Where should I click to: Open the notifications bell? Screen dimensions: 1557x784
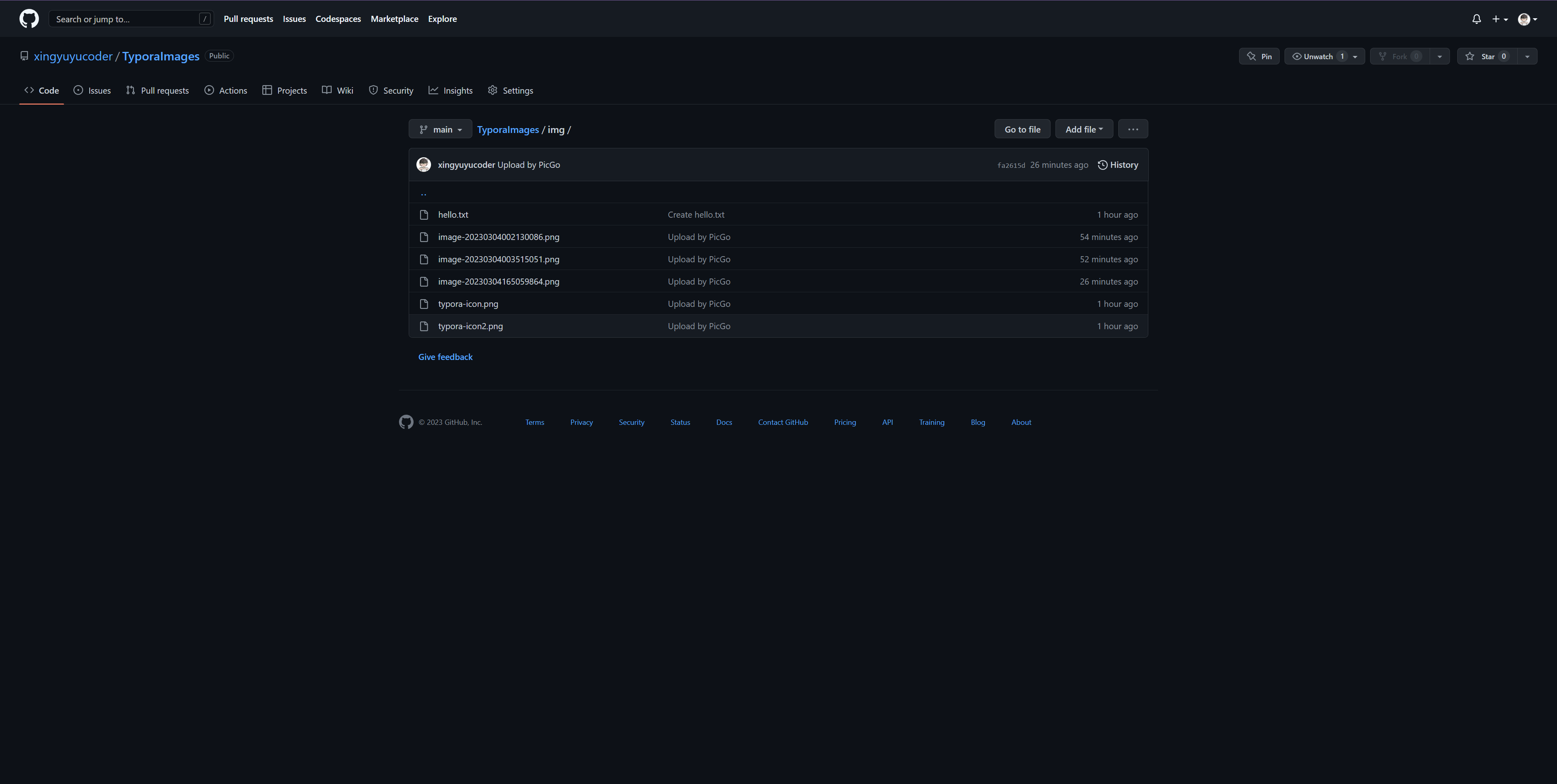pyautogui.click(x=1476, y=19)
